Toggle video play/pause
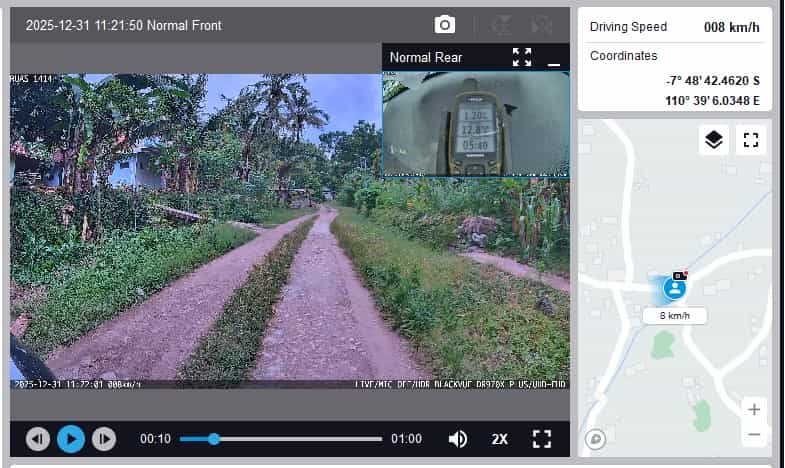Image resolution: width=785 pixels, height=468 pixels. coord(70,438)
